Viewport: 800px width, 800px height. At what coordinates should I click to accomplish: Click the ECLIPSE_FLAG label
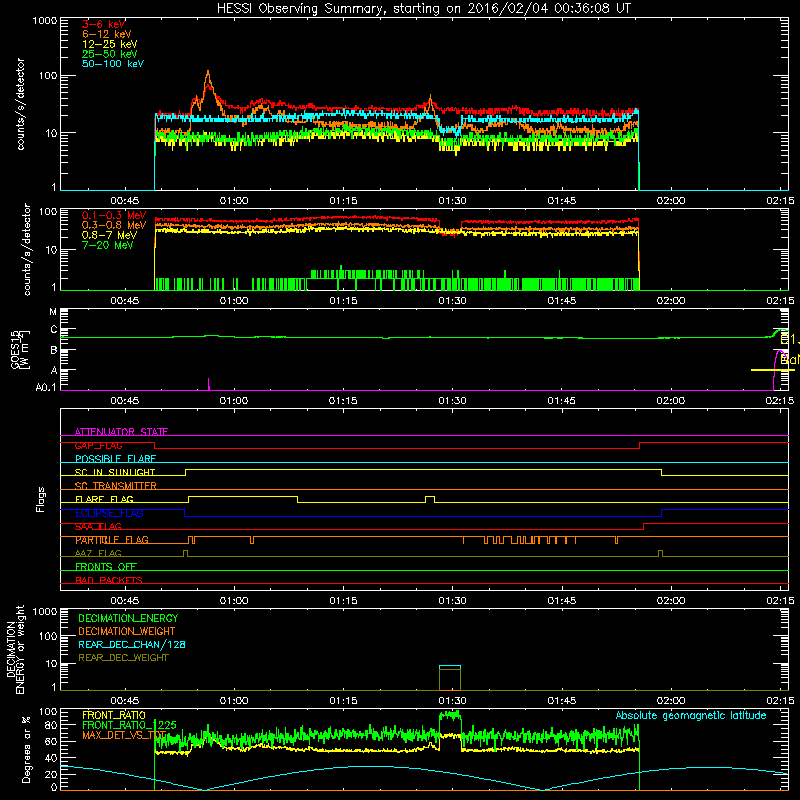109,513
